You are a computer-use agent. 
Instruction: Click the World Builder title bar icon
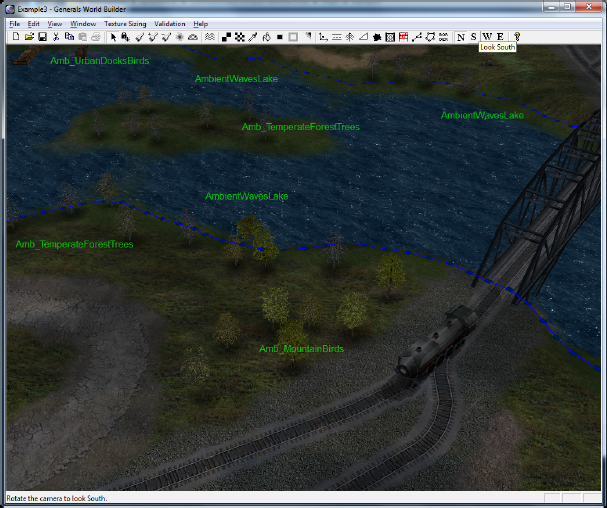point(10,9)
